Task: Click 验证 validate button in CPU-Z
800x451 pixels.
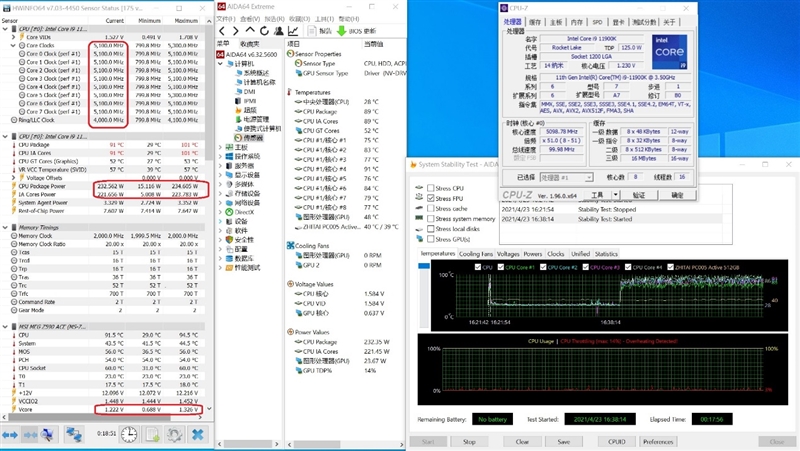Action: point(639,195)
